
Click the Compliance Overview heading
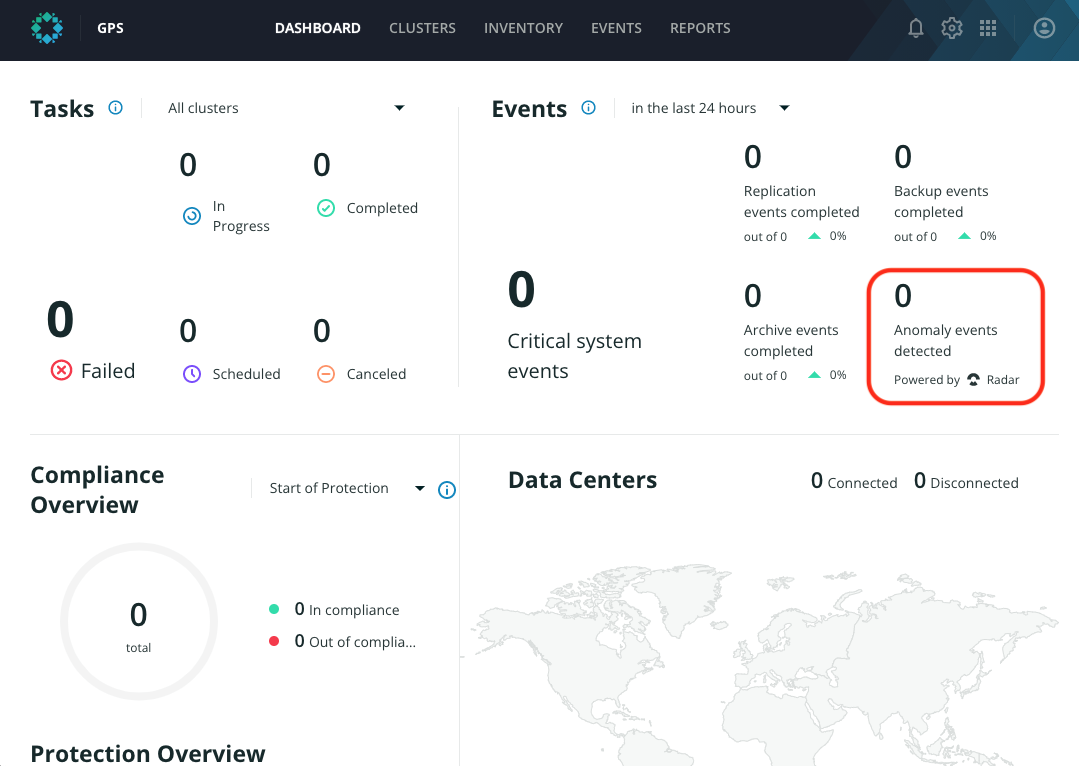click(98, 489)
